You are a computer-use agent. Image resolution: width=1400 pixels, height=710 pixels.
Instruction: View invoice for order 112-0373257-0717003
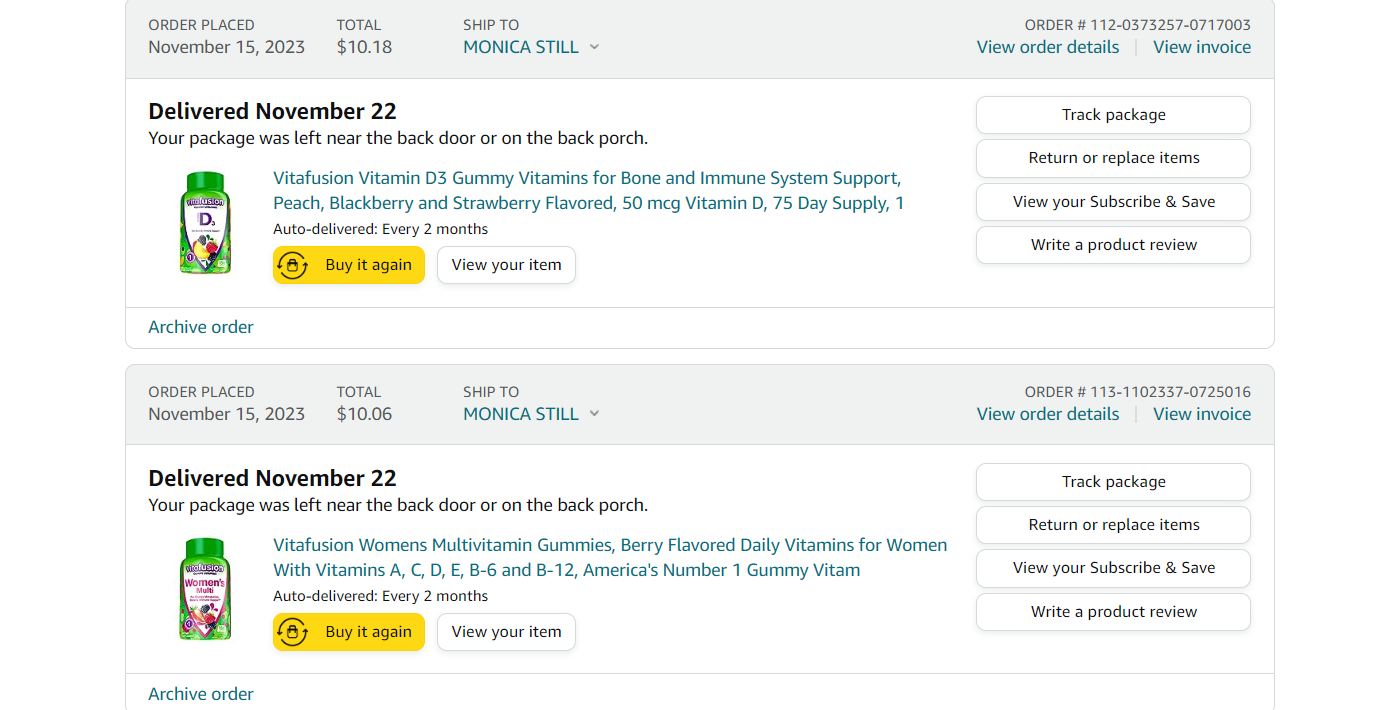coord(1202,47)
